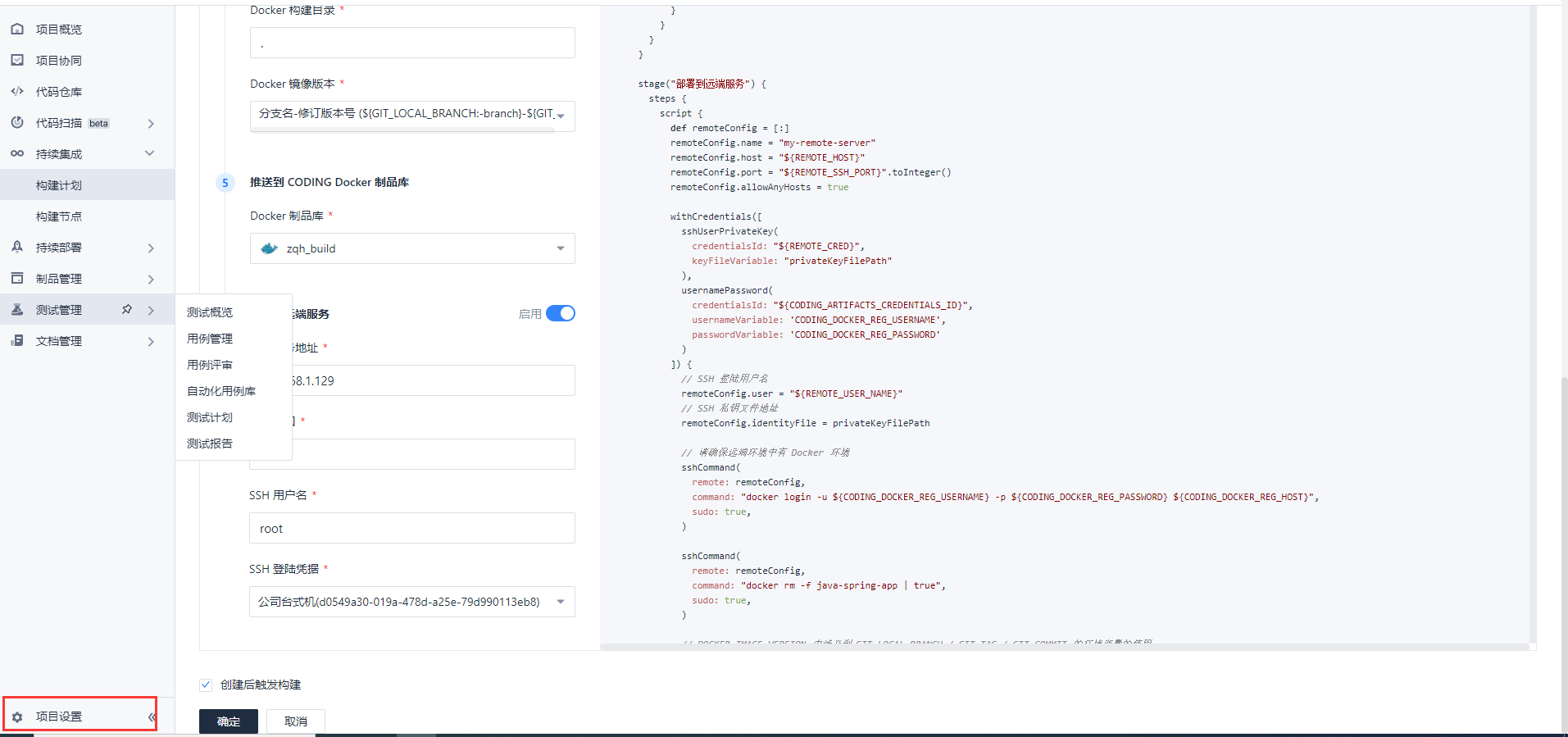Screen dimensions: 1568x737
Task: Click the code panel vertical scrollbar
Action: point(1533,324)
